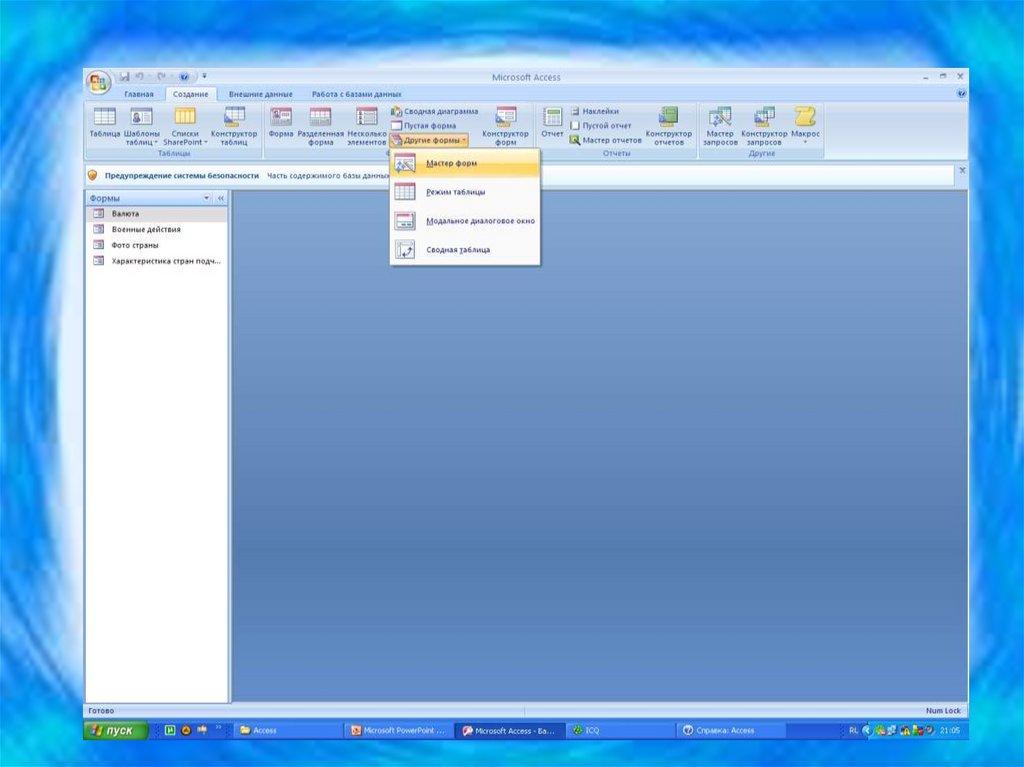The width and height of the screenshot is (1024, 767).
Task: Click the пуск Start button
Action: [115, 731]
